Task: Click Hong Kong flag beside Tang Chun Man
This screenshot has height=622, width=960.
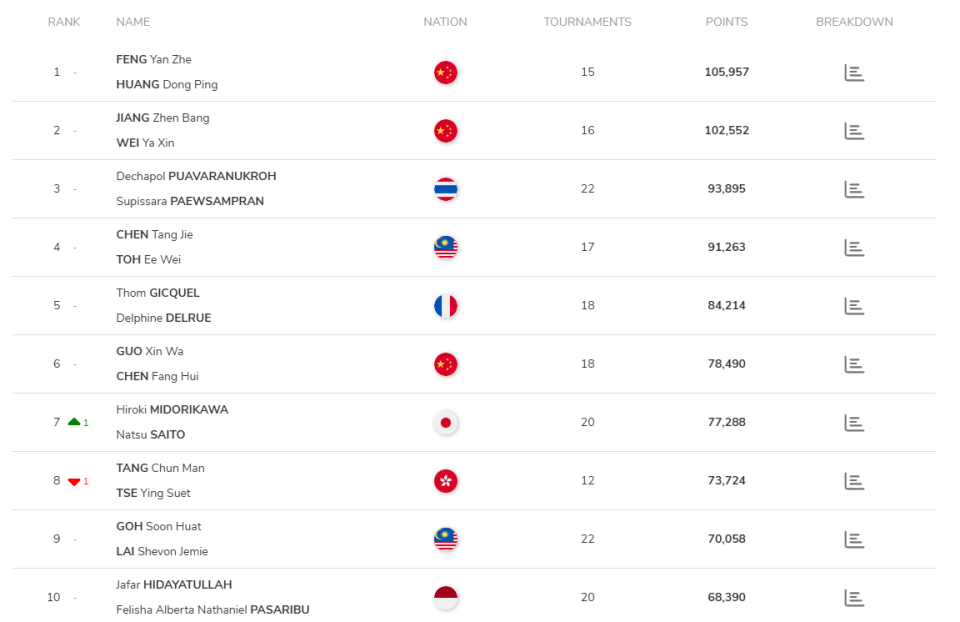Action: (x=445, y=481)
